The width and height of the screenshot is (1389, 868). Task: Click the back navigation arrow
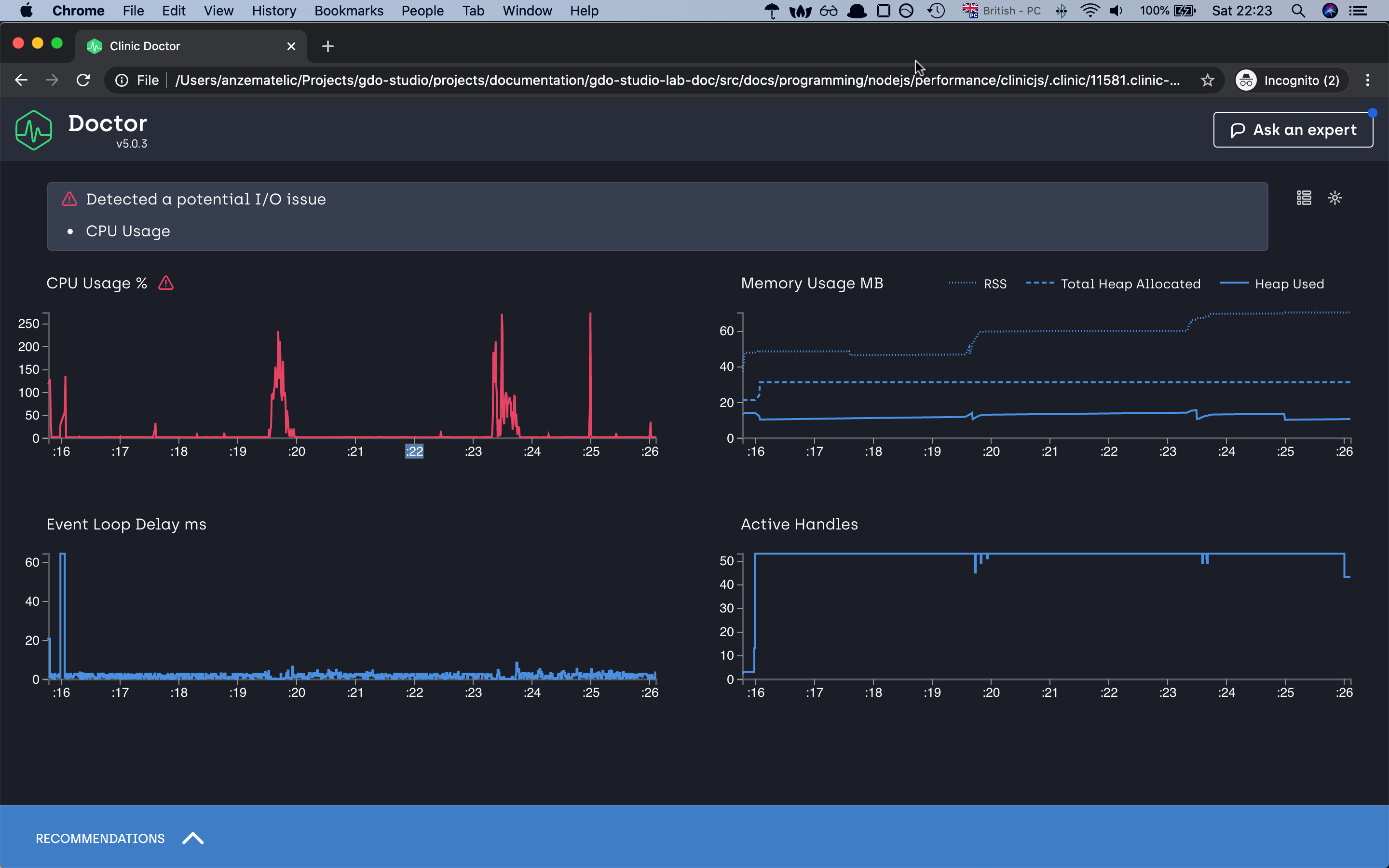[x=21, y=81]
